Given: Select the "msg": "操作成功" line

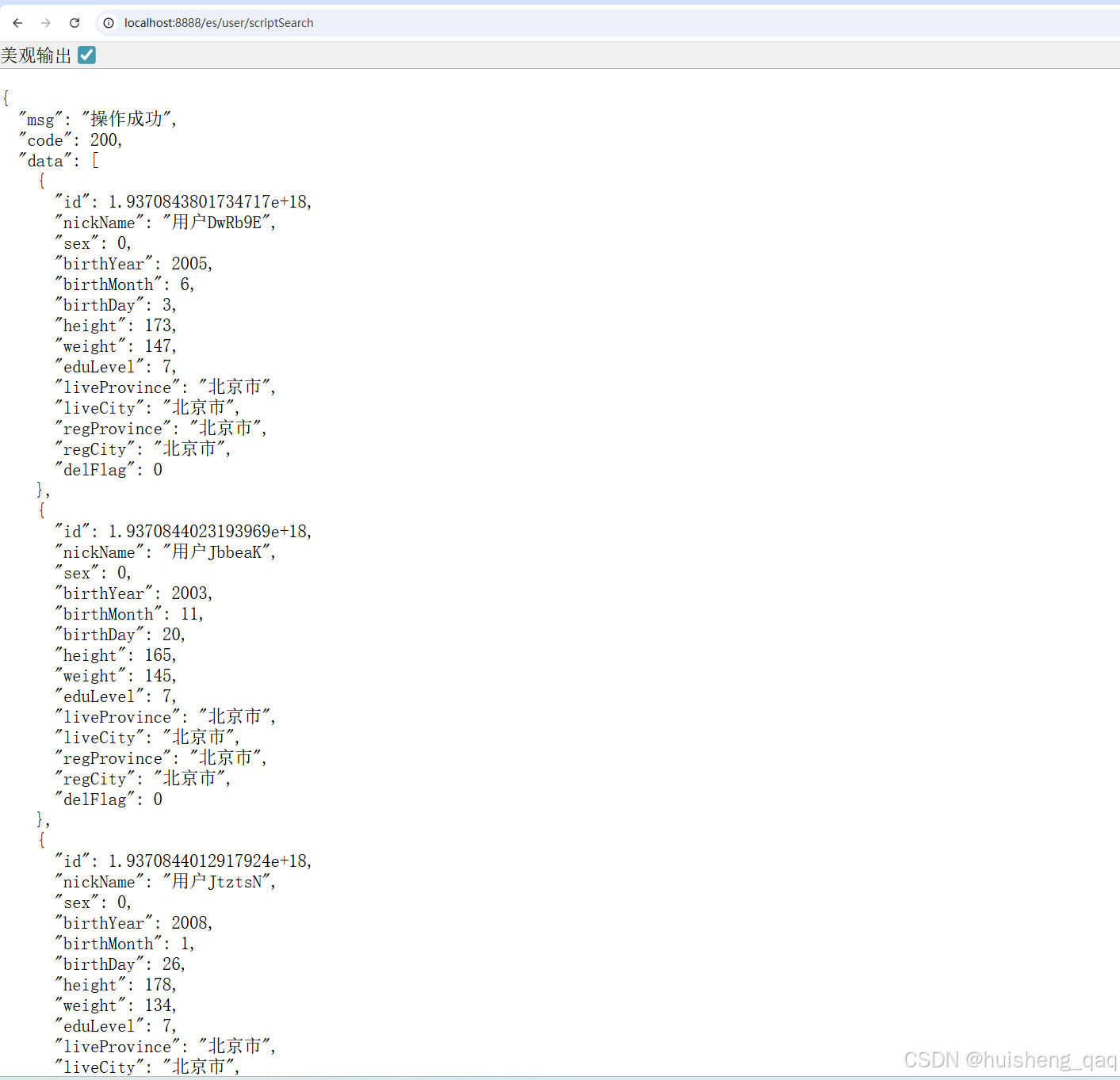Looking at the screenshot, I should tap(98, 119).
